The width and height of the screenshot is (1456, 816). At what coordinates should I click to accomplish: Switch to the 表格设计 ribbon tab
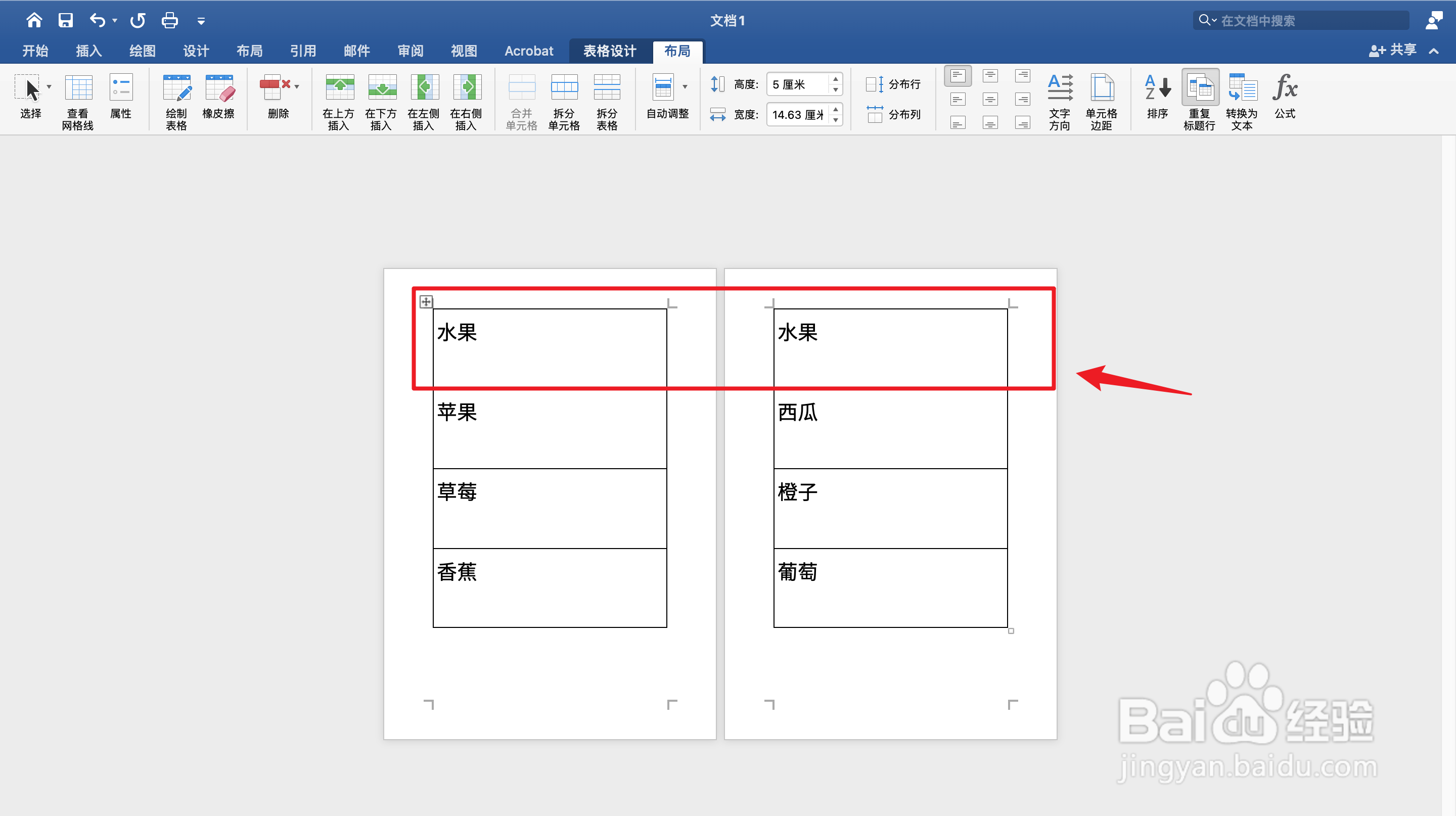point(609,51)
